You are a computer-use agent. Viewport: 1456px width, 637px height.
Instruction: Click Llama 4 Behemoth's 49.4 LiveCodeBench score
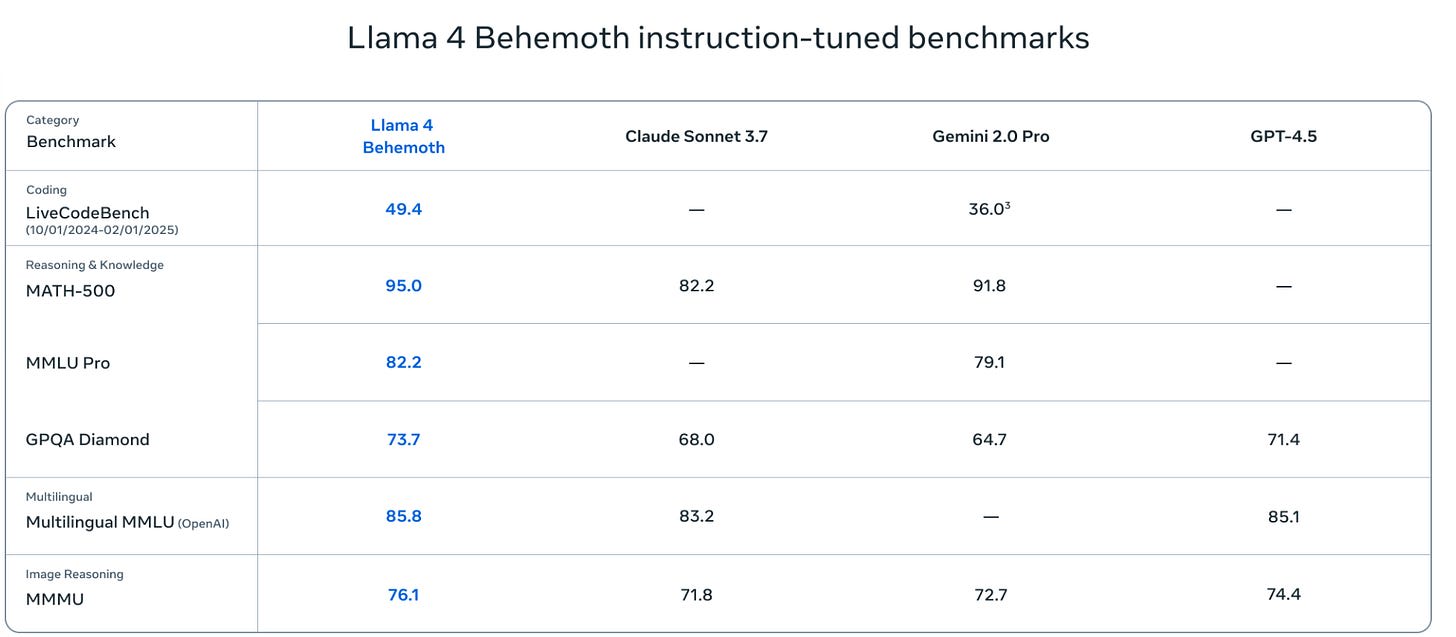(403, 209)
